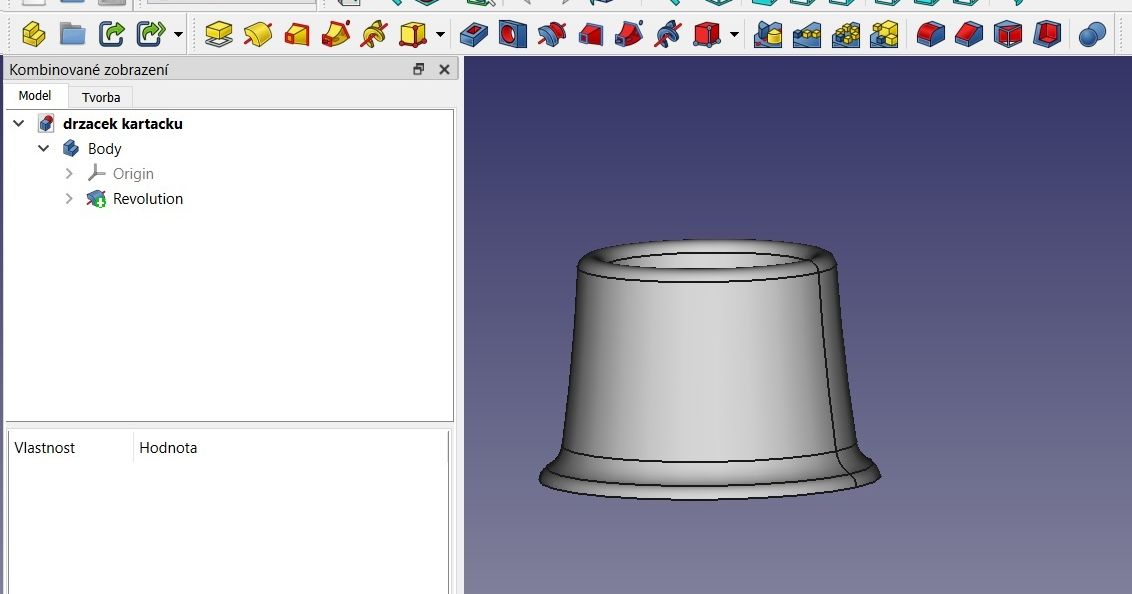
Task: Select the Origin item in tree
Action: pos(133,173)
